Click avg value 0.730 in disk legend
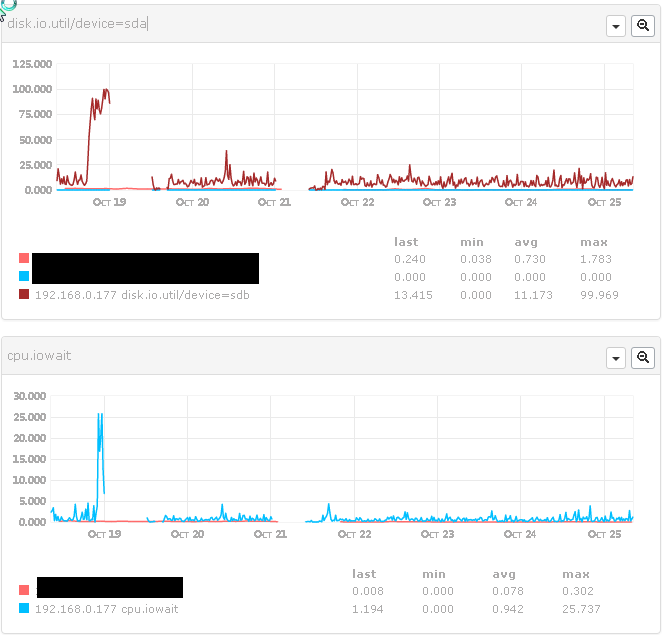This screenshot has width=662, height=635. tap(530, 259)
